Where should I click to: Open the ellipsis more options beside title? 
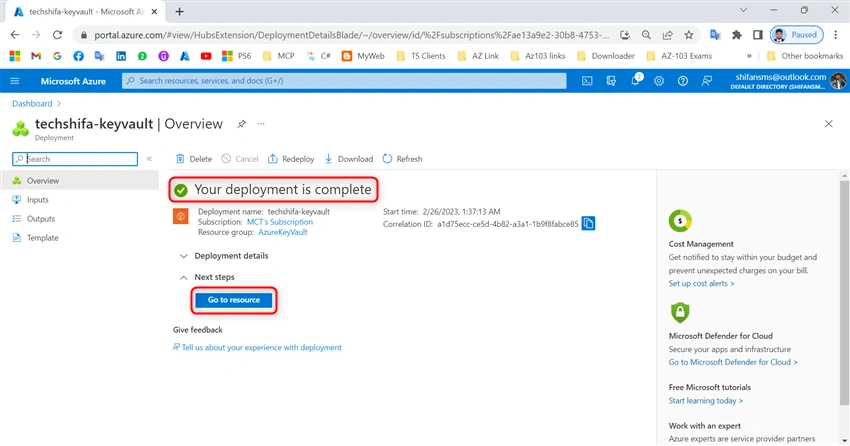point(261,124)
